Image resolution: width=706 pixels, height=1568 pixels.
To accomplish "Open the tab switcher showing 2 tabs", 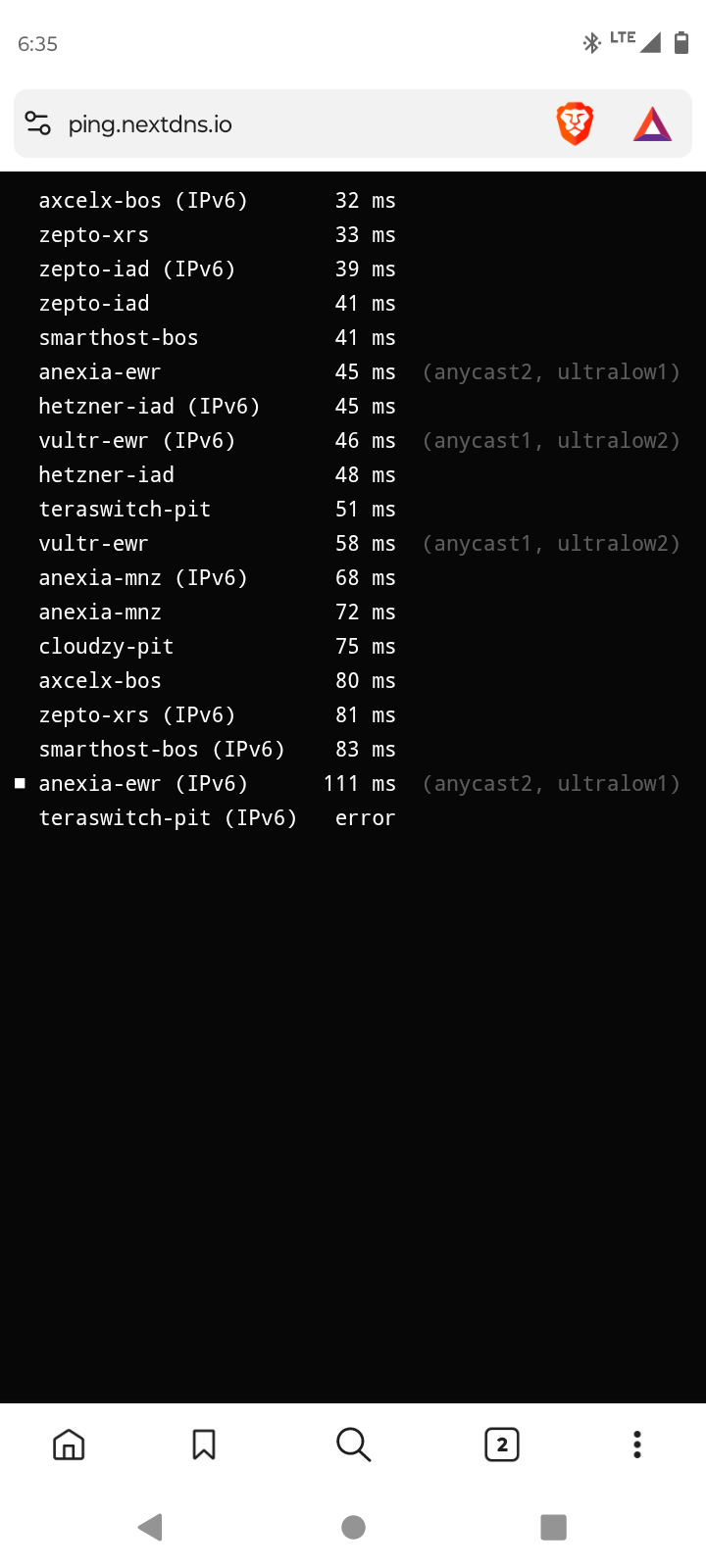I will pos(502,1445).
